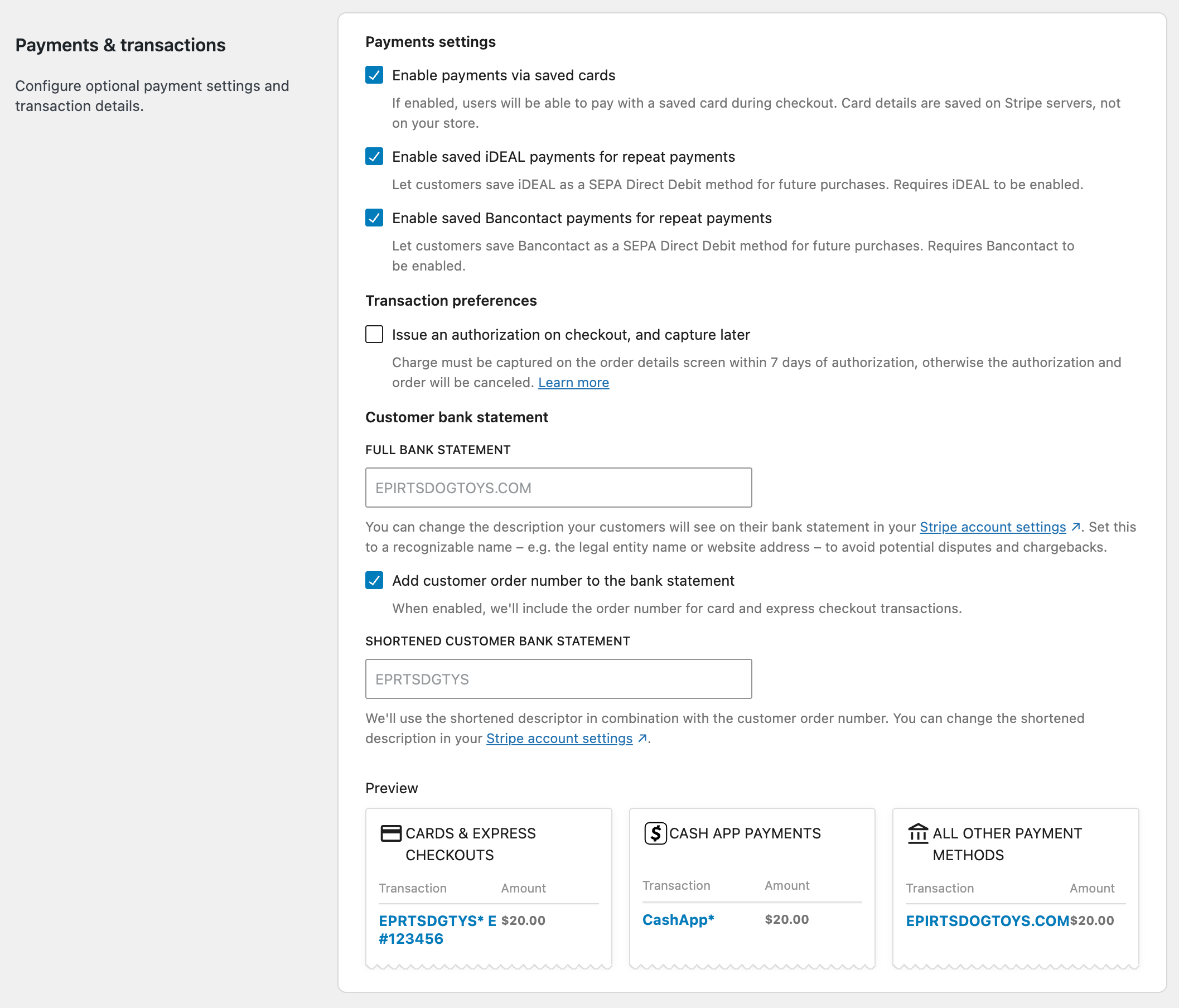Click the bank building icon
The image size is (1179, 1008).
918,833
